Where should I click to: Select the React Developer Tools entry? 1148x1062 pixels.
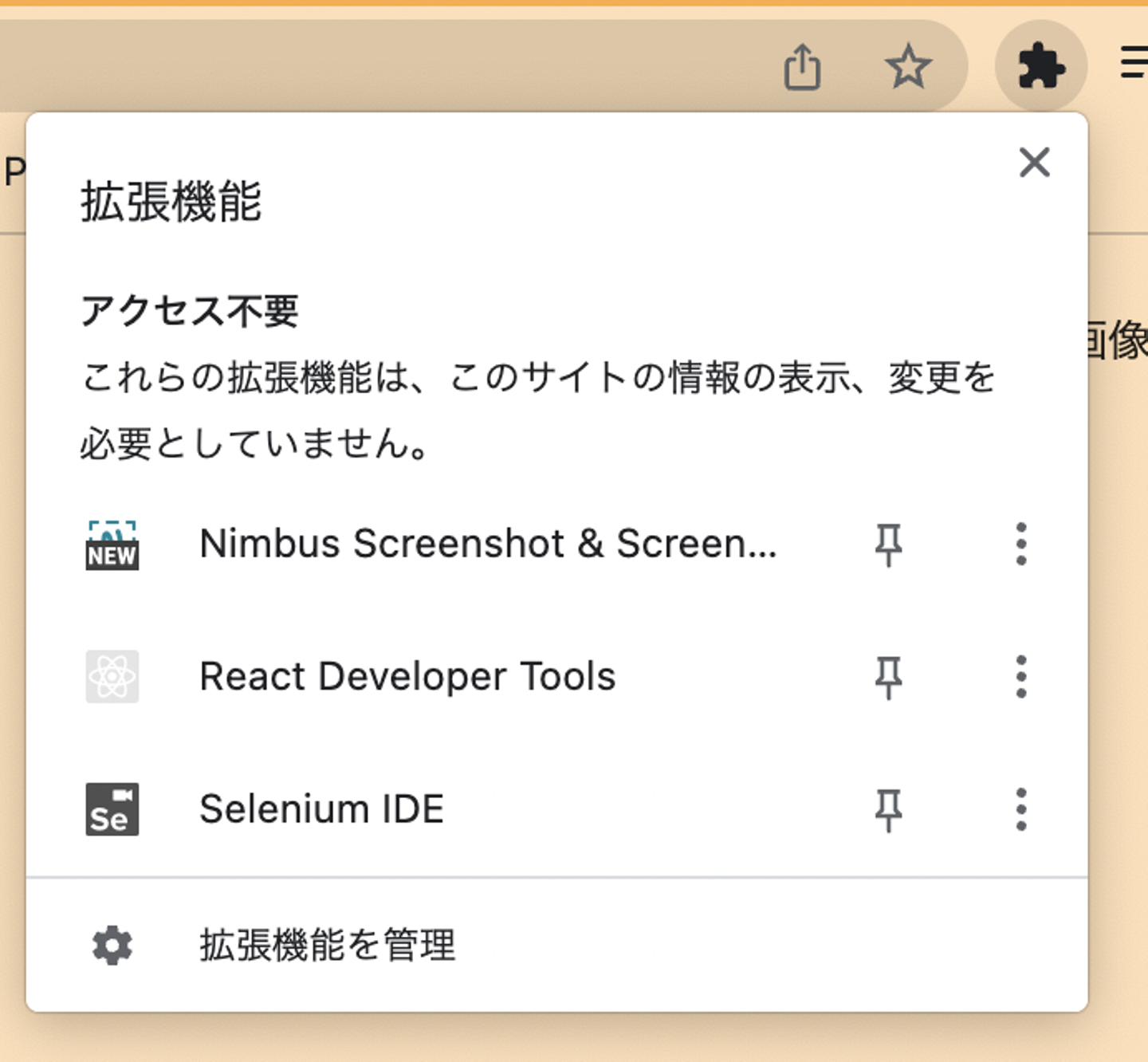pyautogui.click(x=407, y=677)
